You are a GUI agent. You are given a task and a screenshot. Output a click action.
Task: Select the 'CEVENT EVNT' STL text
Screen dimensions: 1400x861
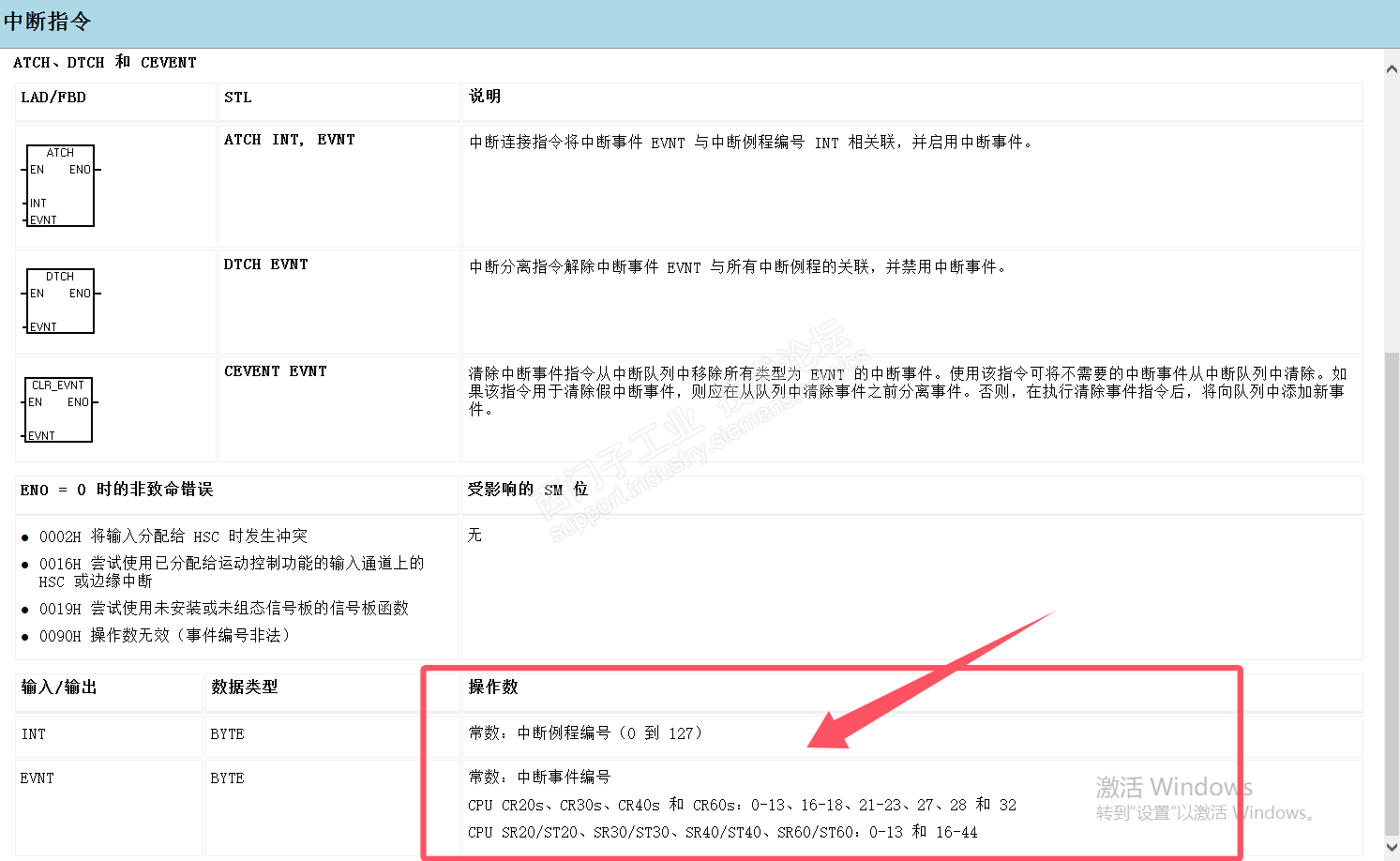click(x=276, y=371)
